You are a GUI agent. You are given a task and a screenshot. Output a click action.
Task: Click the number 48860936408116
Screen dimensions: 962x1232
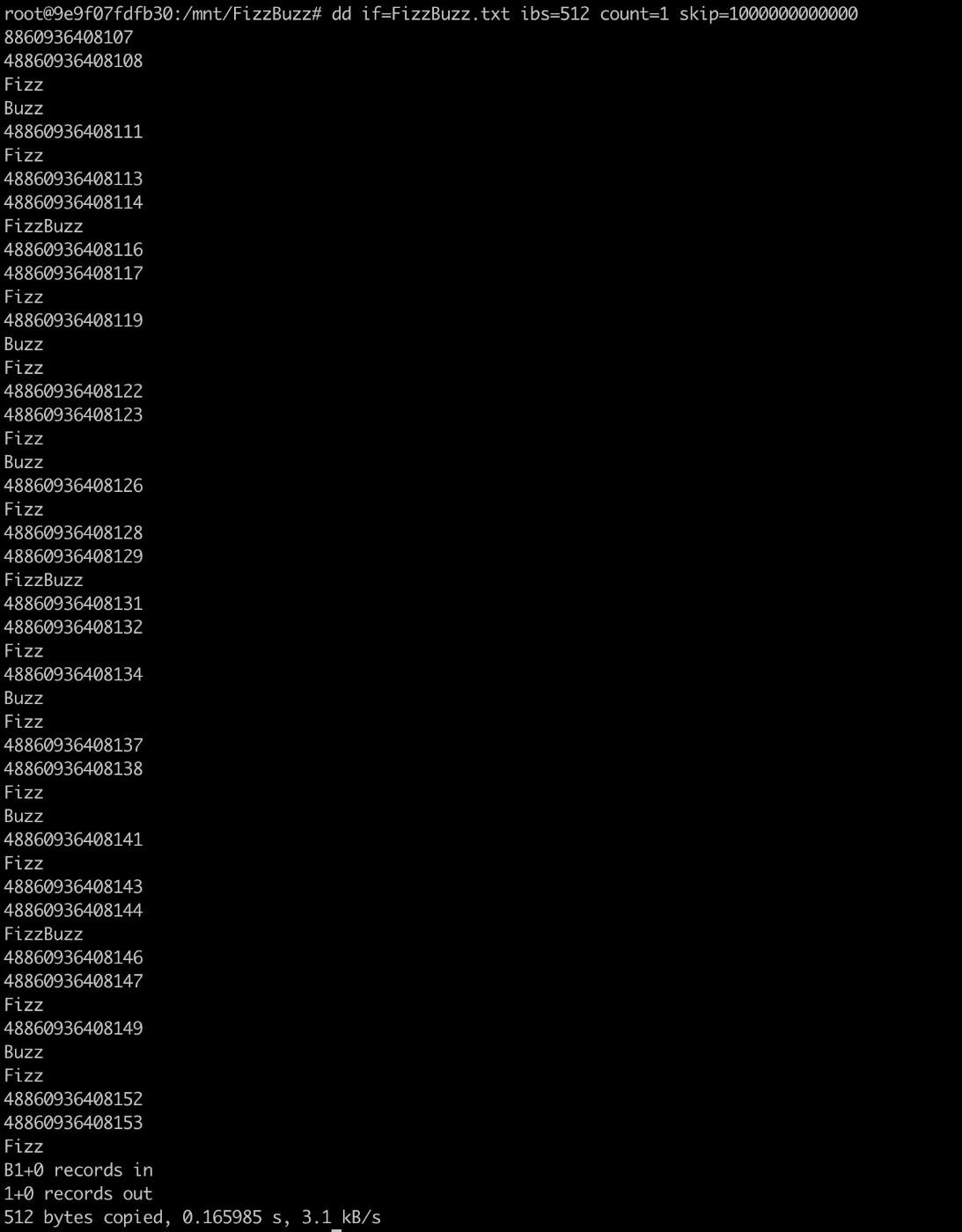73,250
